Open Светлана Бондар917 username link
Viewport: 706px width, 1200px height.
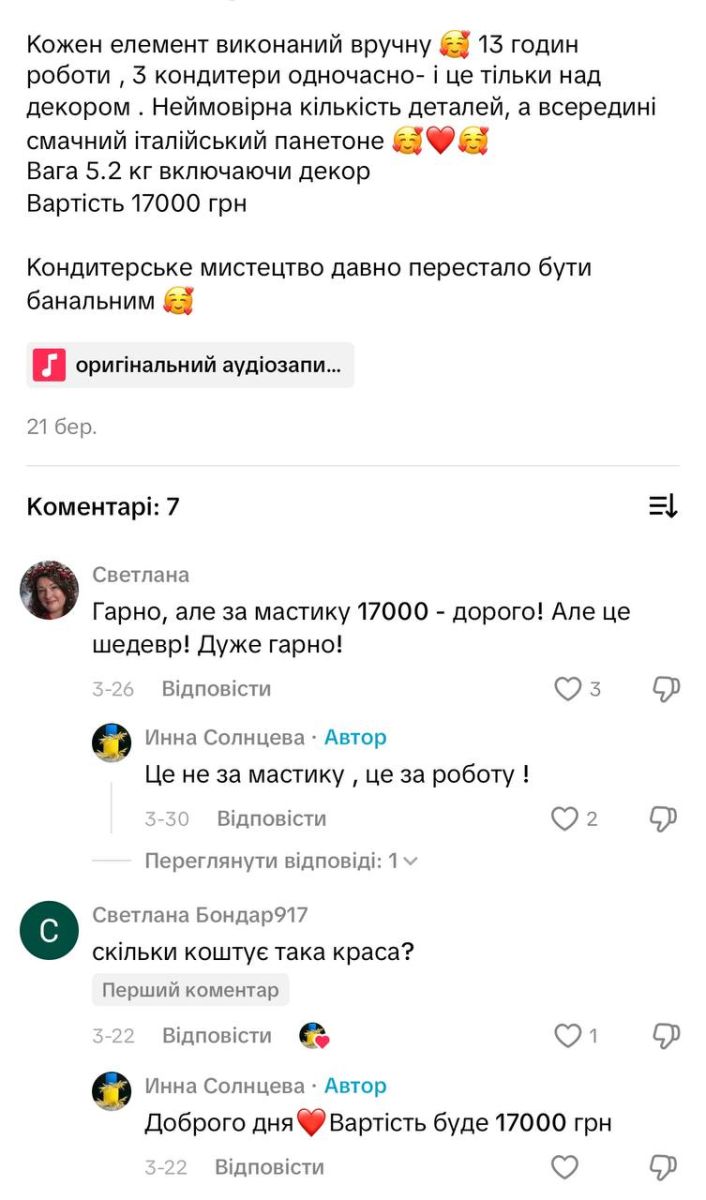200,915
